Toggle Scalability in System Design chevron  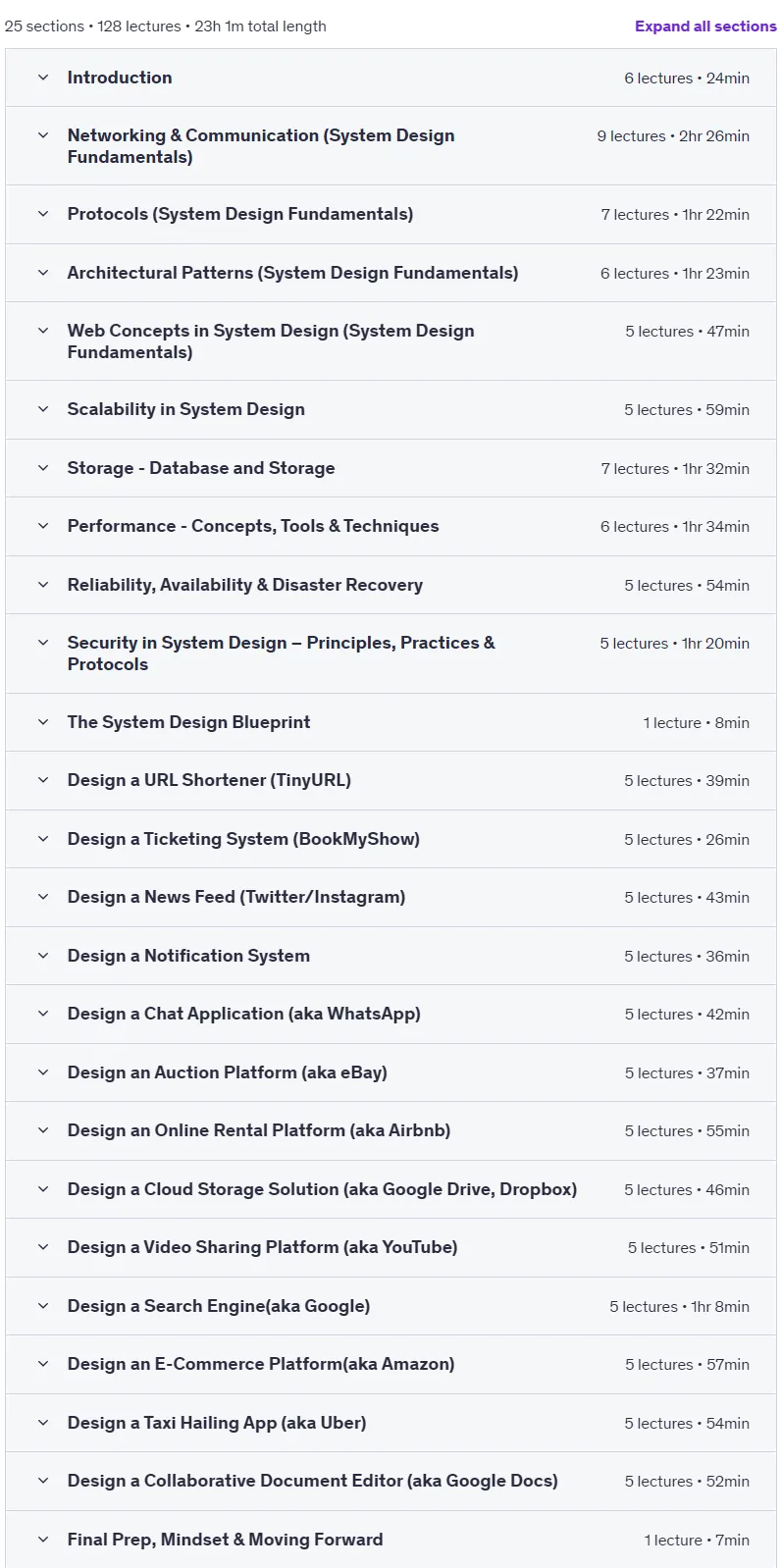pos(43,409)
